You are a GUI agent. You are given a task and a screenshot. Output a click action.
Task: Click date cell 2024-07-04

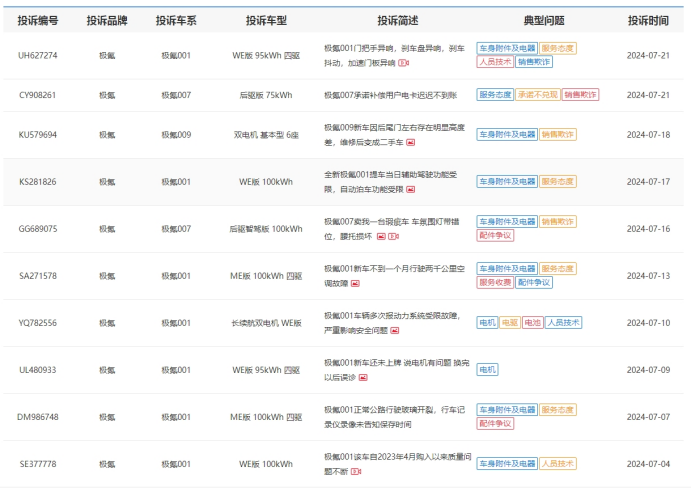648,464
